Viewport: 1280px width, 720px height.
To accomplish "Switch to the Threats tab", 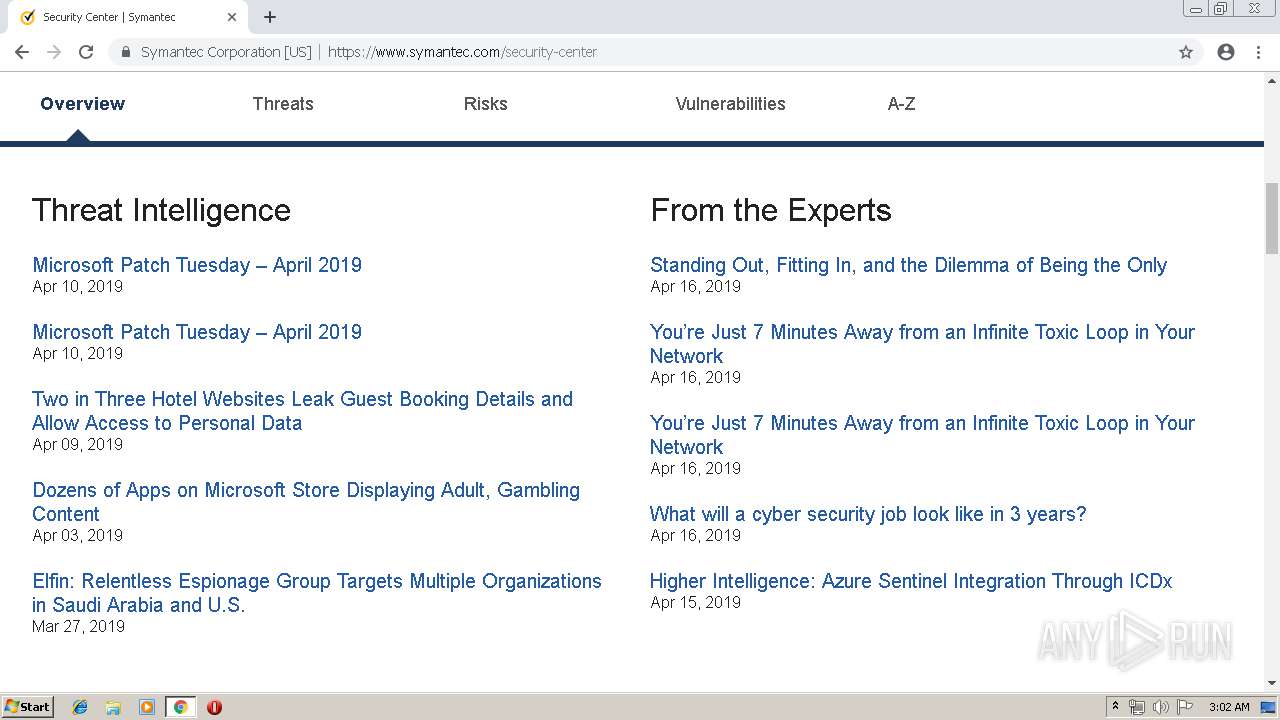I will pyautogui.click(x=283, y=104).
